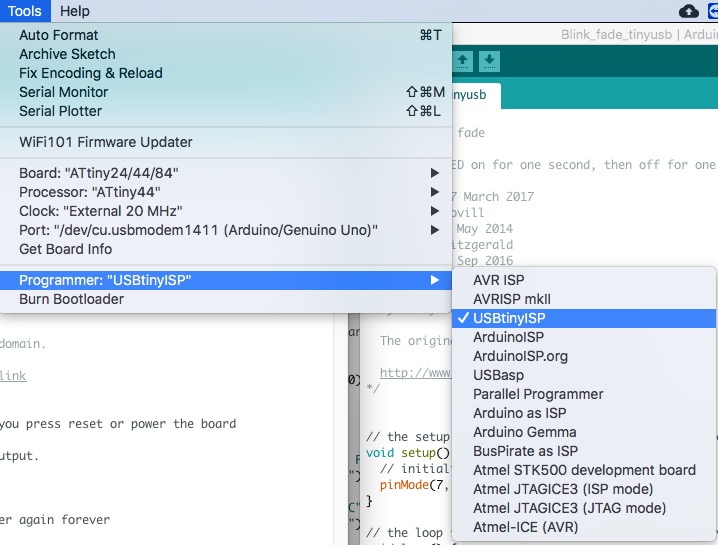Screen dimensions: 718x545
Task: Click the 'Sep 2016' comment text
Action: click(x=485, y=261)
